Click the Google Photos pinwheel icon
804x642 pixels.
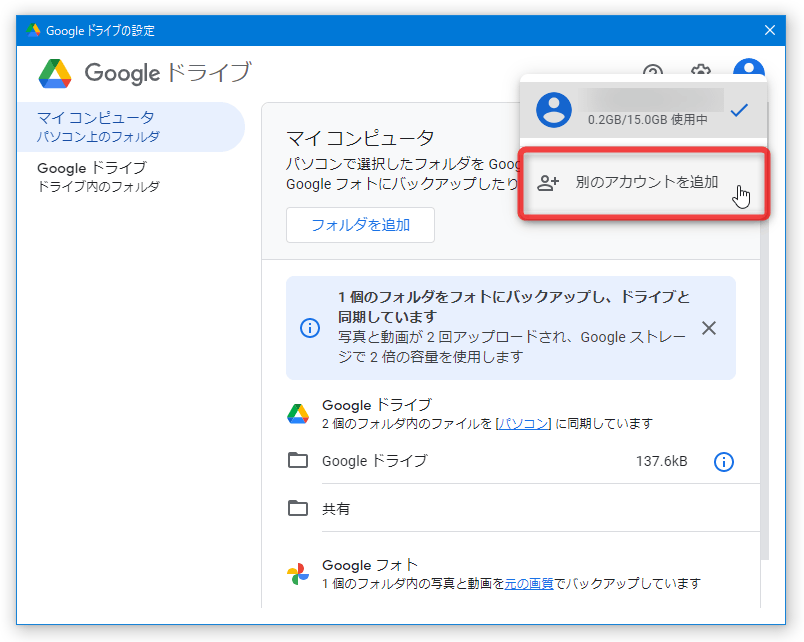(x=298, y=574)
